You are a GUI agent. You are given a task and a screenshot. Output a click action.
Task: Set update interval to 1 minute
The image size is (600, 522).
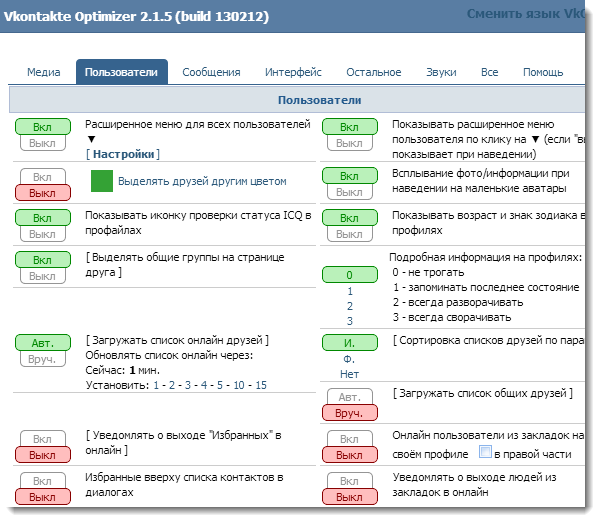(156, 385)
